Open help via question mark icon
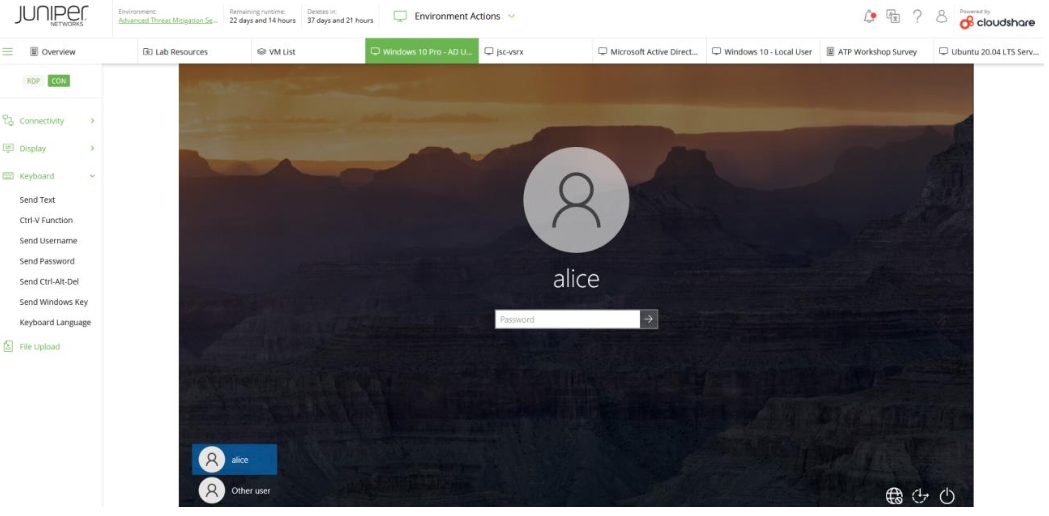Viewport: 1049px width, 516px height. [x=916, y=17]
